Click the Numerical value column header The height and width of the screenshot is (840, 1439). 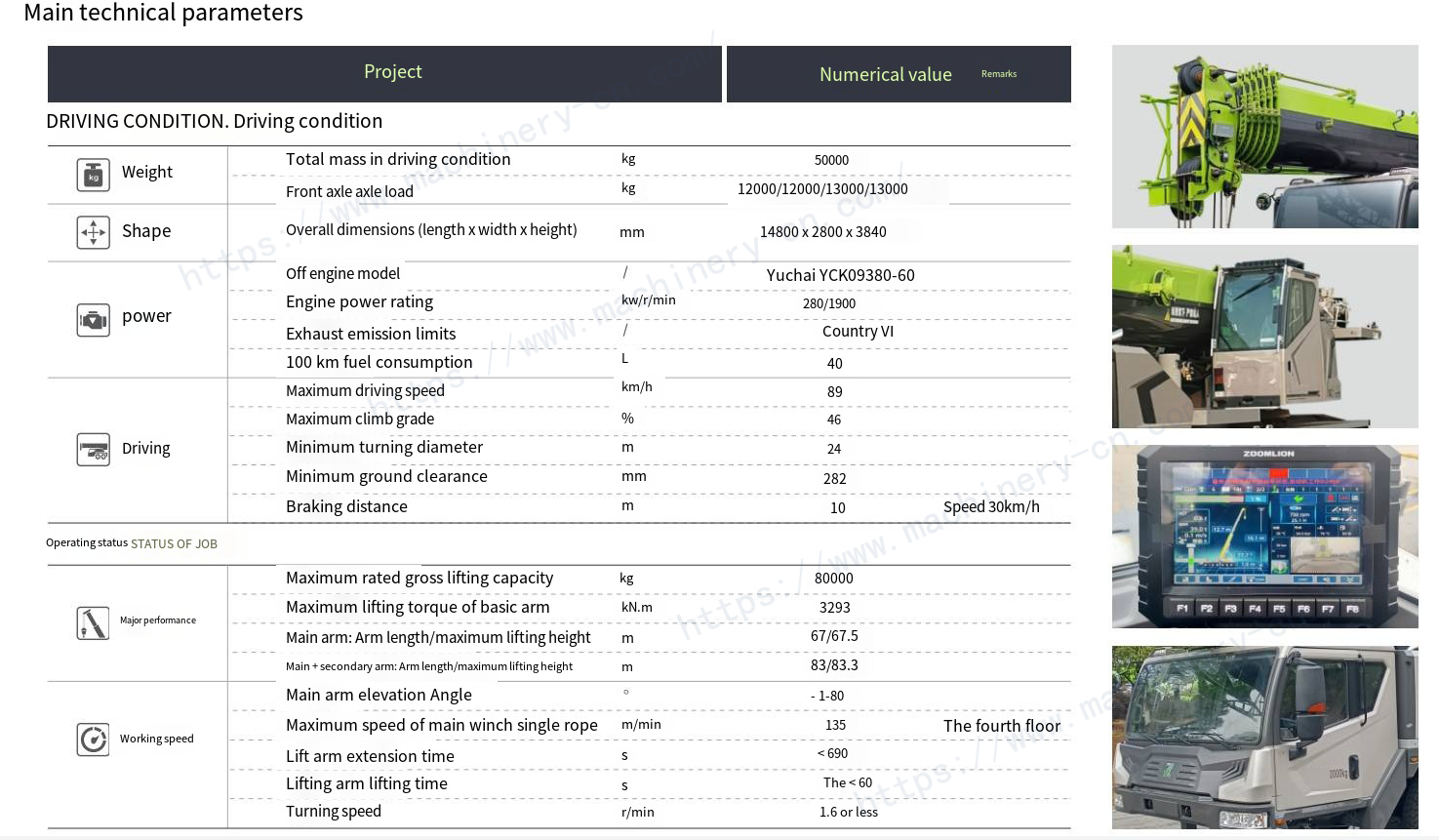coord(886,75)
